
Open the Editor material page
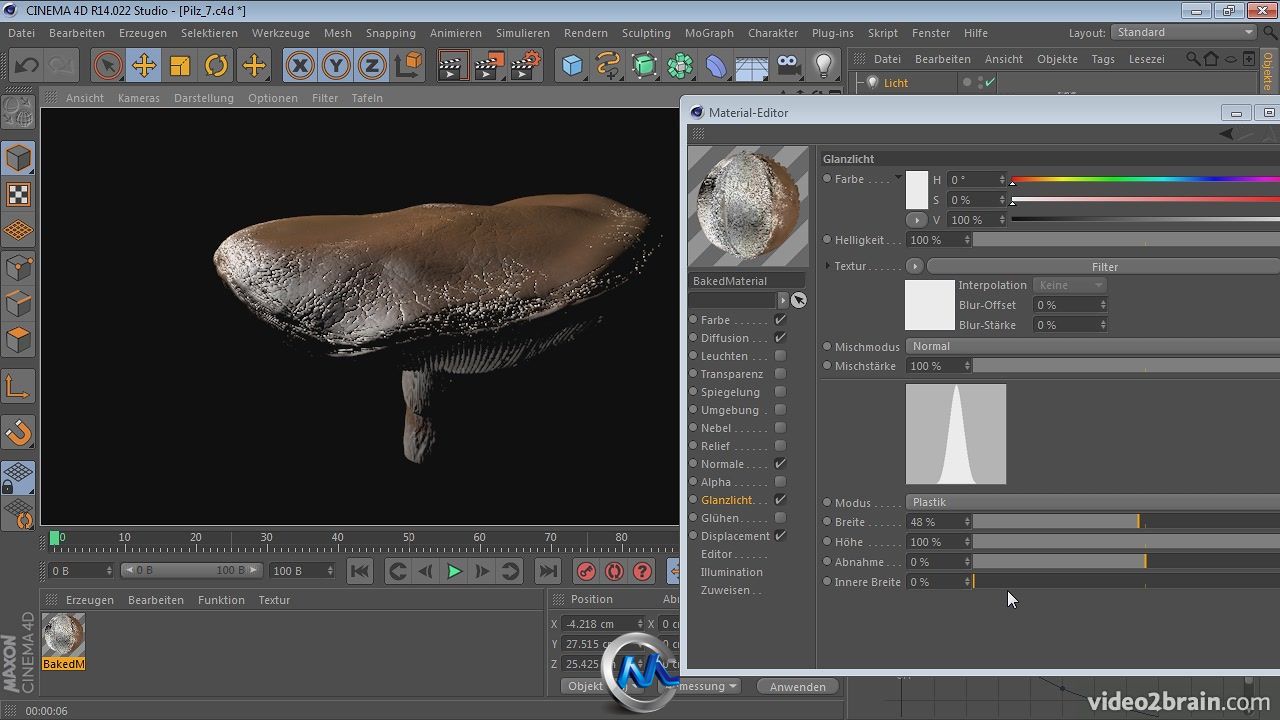717,554
